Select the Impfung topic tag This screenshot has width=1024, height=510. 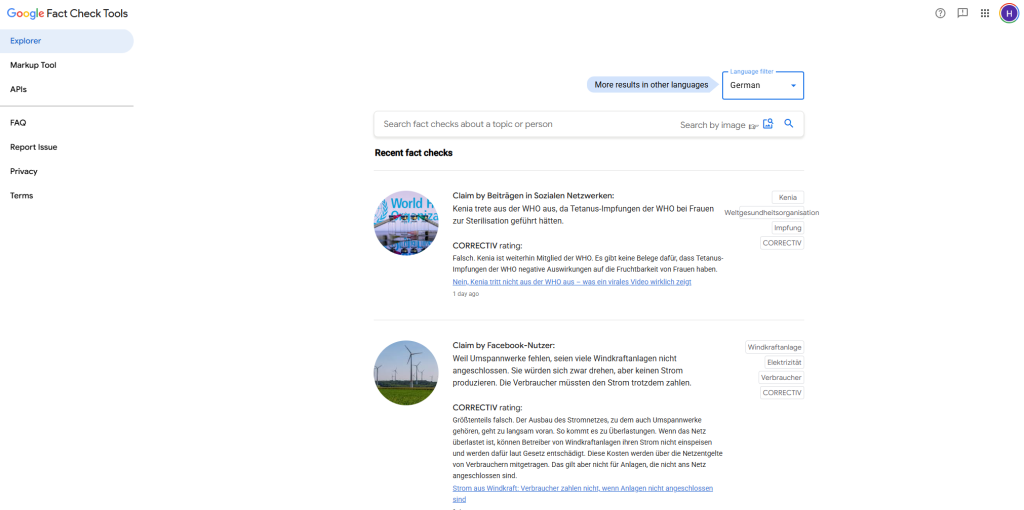tap(787, 228)
